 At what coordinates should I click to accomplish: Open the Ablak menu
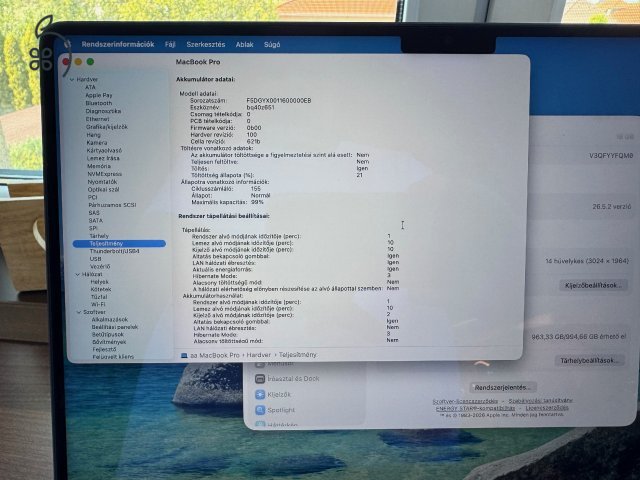click(244, 44)
